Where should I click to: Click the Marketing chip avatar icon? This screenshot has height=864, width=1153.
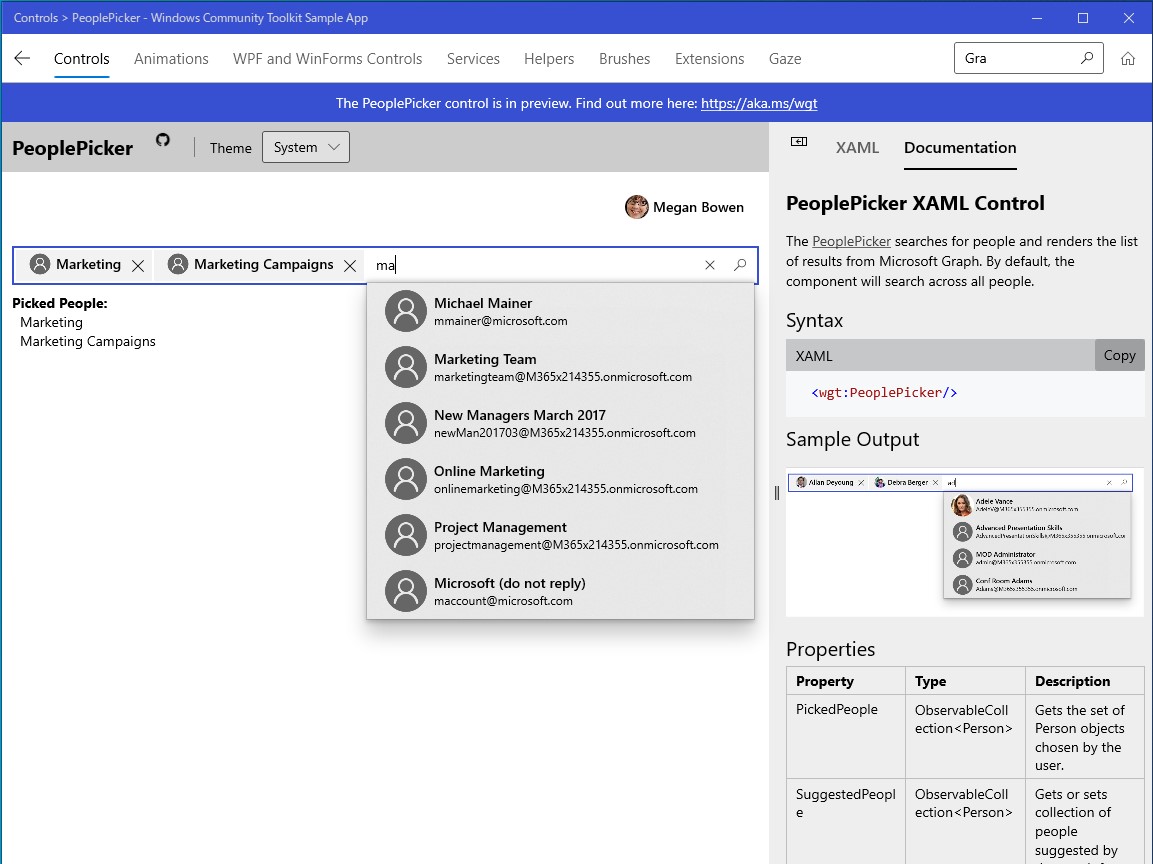[40, 264]
